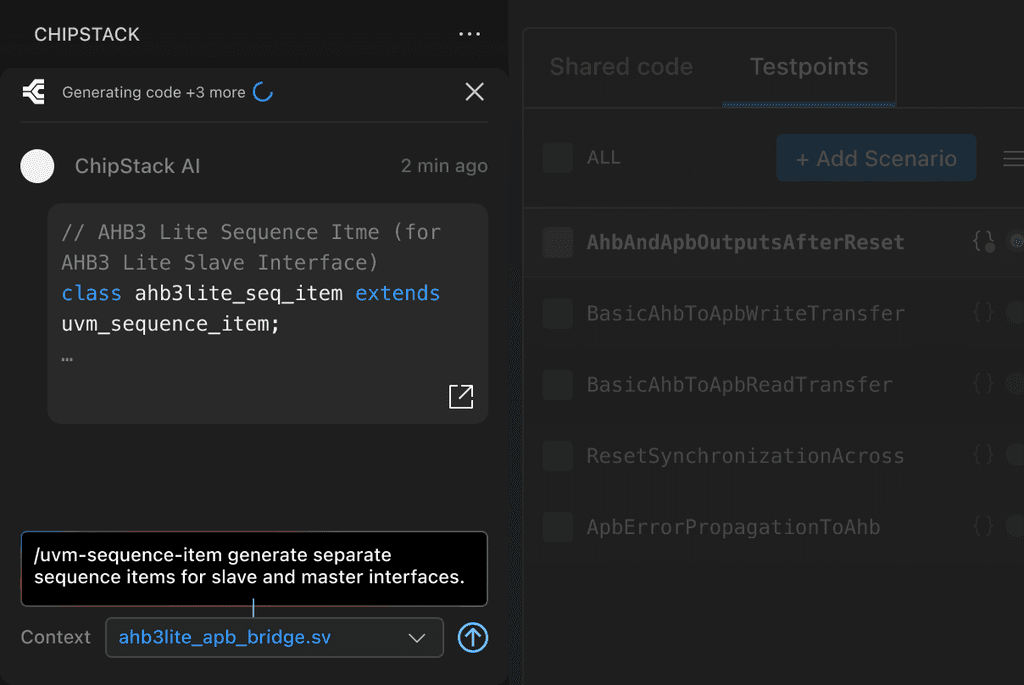Expand the truncated code ellipsis
1024x685 pixels.
pyautogui.click(x=67, y=358)
